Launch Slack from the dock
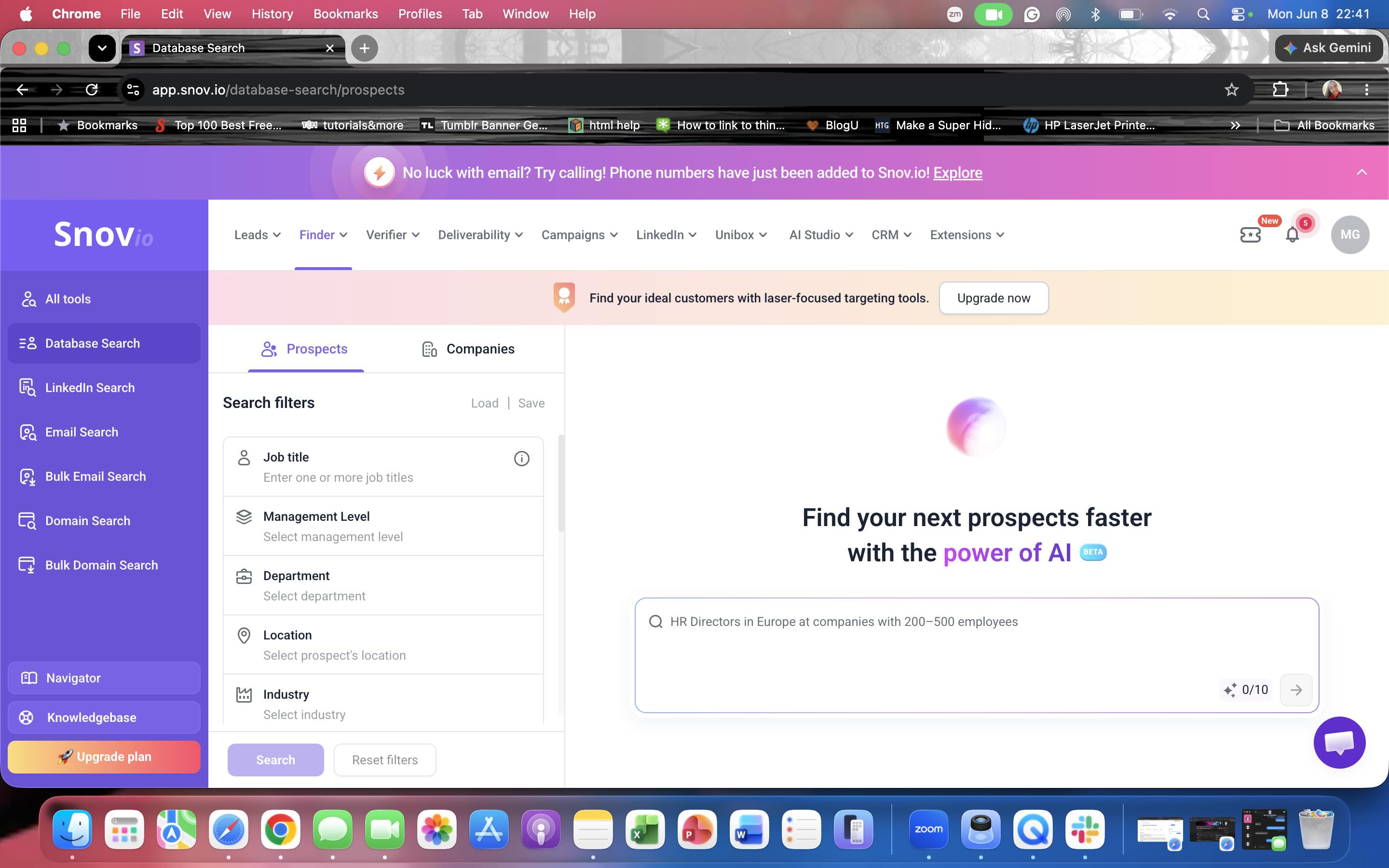This screenshot has width=1389, height=868. click(x=1084, y=829)
